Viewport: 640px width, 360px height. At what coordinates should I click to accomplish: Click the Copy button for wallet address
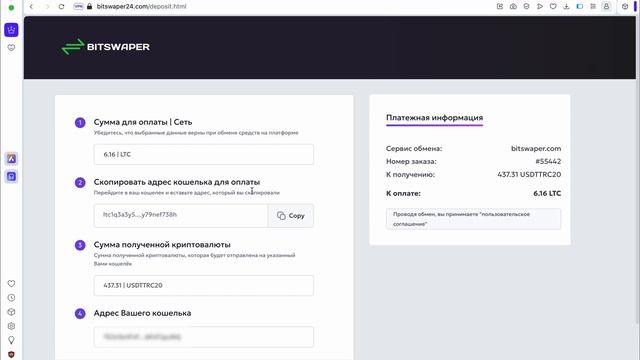click(291, 216)
